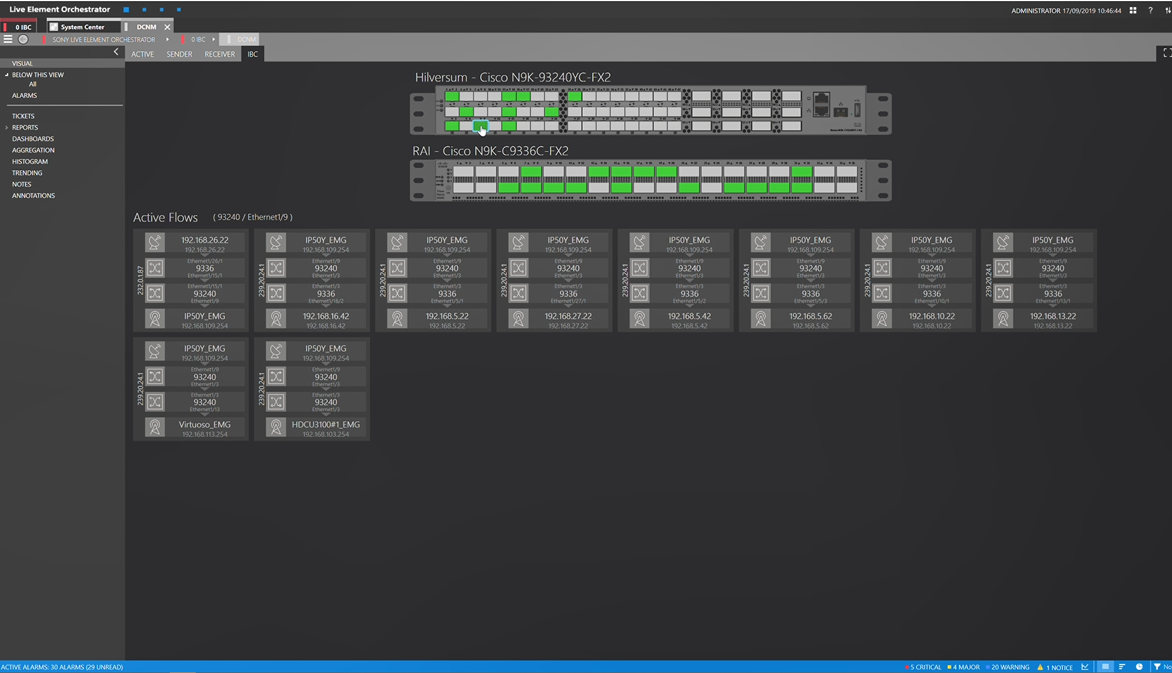1172x673 pixels.
Task: Open the sort lines icon in status bar
Action: pos(1122,667)
